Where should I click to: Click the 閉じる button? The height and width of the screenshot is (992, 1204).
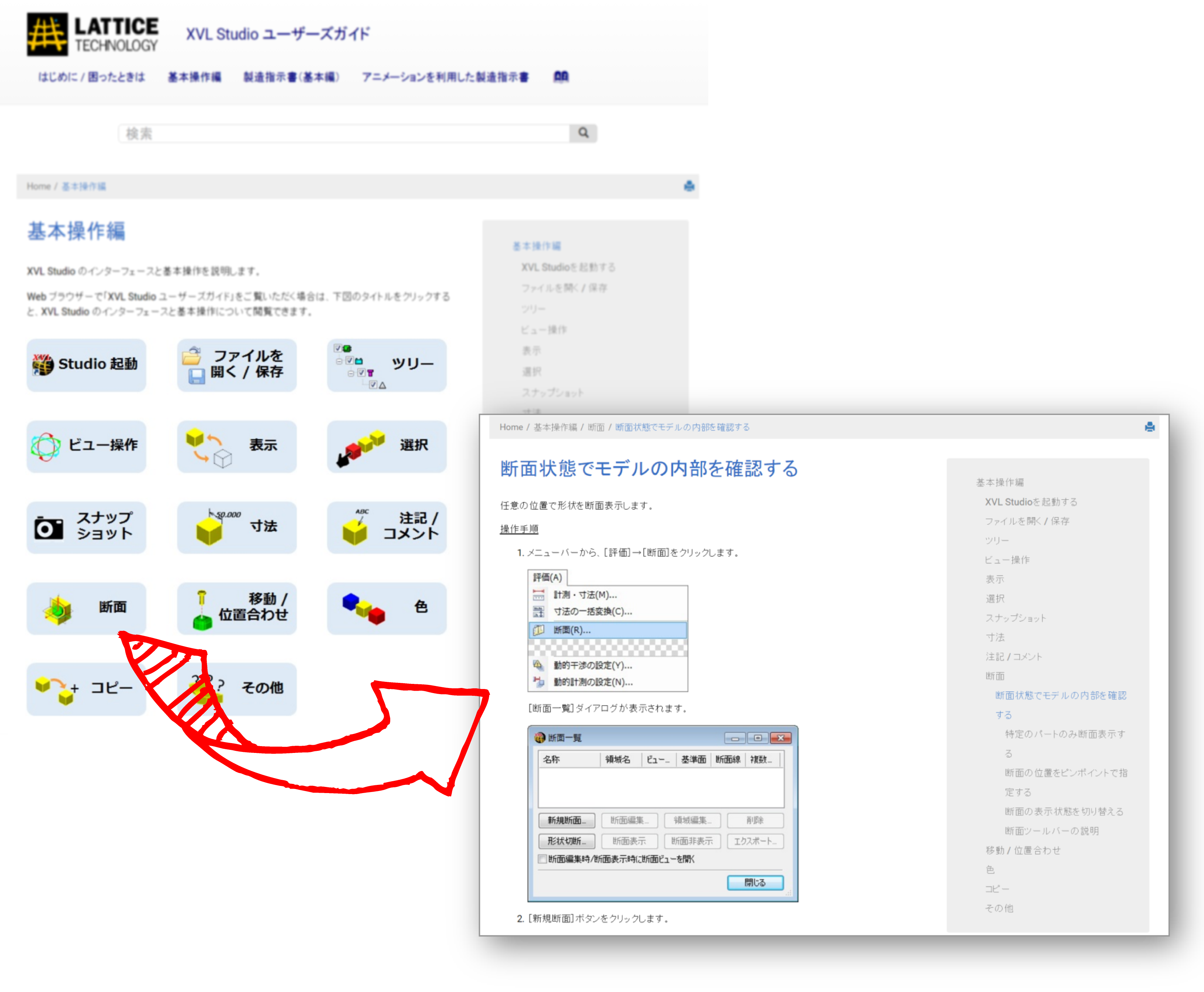[x=755, y=882]
